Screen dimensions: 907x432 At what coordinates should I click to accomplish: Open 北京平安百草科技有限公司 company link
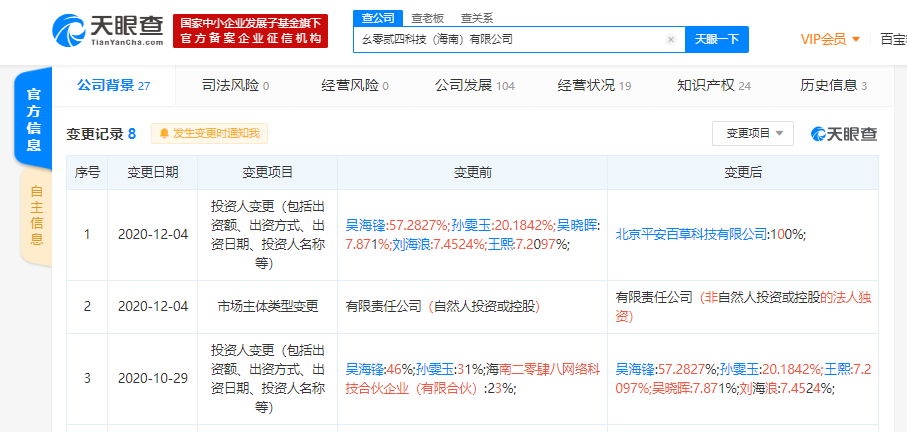[691, 233]
